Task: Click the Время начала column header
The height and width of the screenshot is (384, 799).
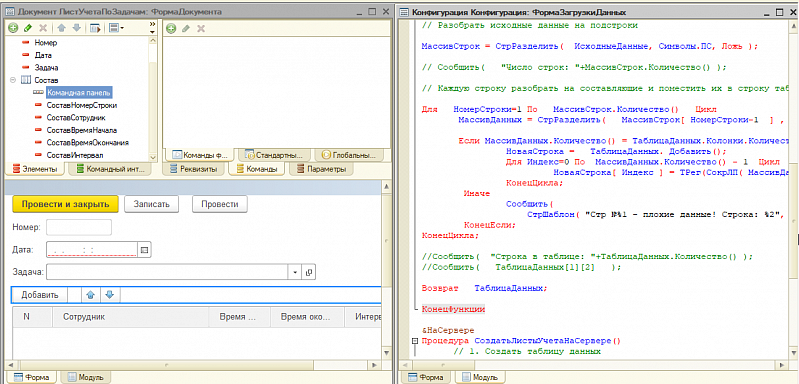Action: (240, 317)
